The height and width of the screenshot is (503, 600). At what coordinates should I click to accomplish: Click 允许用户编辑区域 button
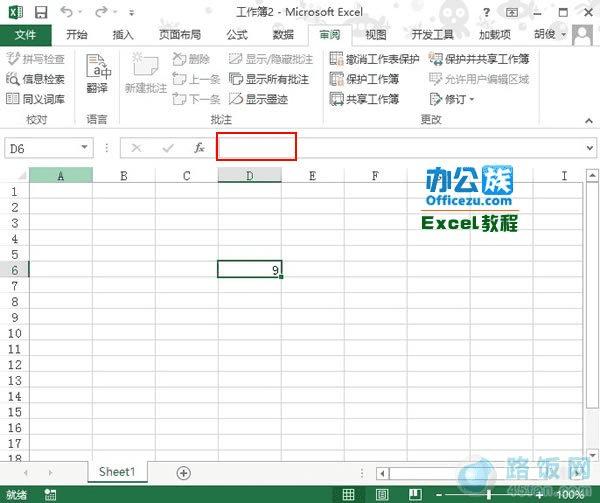[x=479, y=79]
